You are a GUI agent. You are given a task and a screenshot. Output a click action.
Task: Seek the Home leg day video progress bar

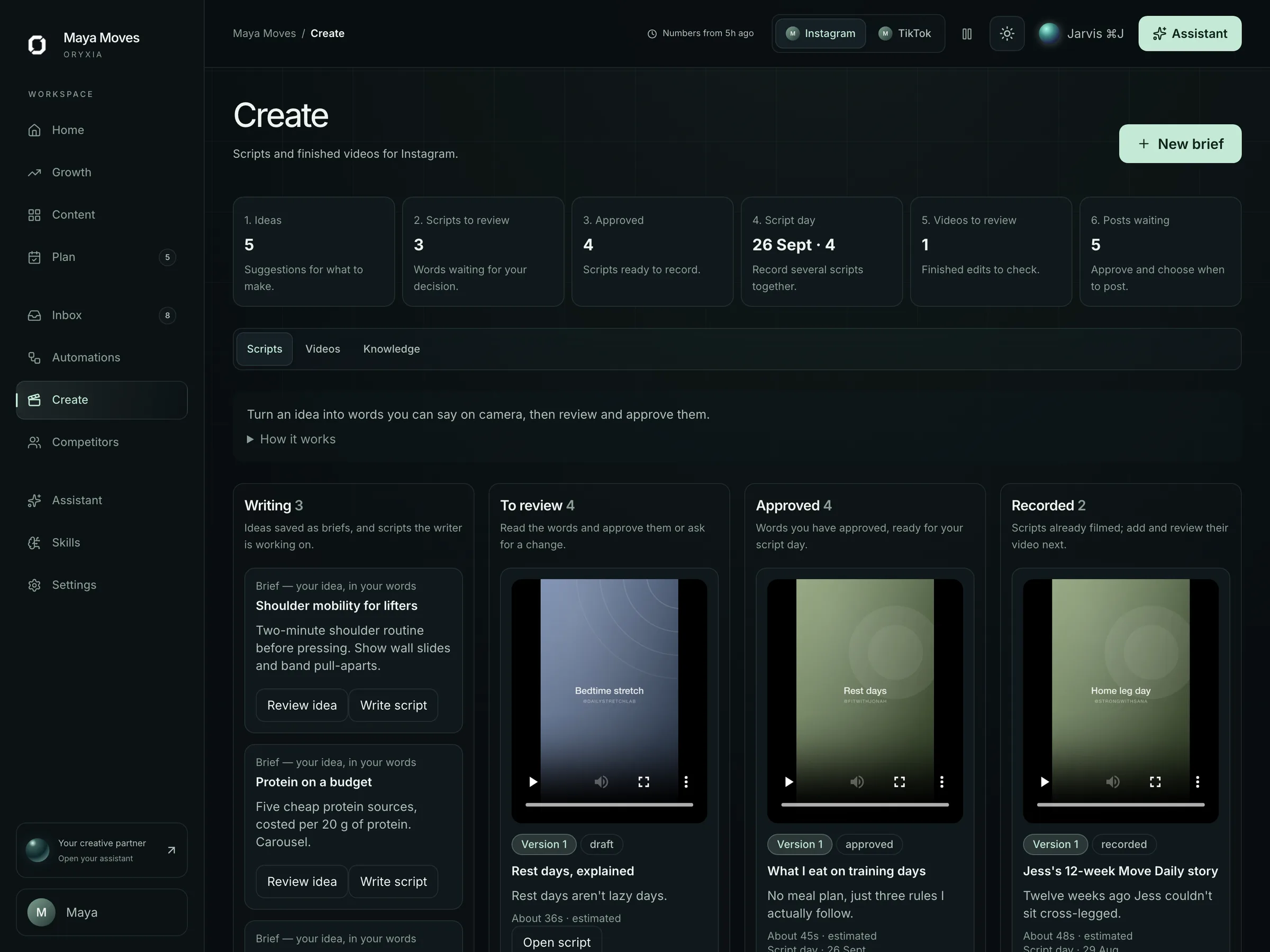(x=1121, y=805)
